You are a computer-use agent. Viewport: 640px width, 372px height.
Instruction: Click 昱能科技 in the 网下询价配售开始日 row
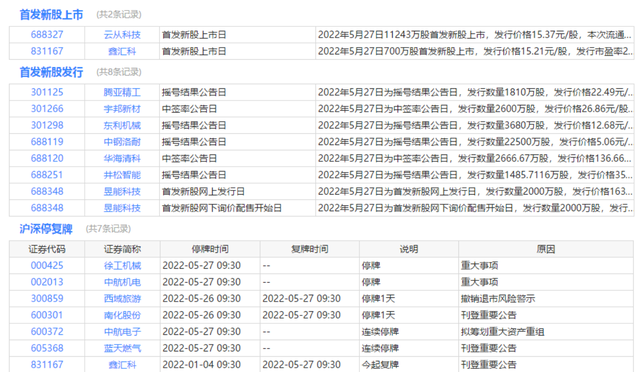click(x=122, y=208)
